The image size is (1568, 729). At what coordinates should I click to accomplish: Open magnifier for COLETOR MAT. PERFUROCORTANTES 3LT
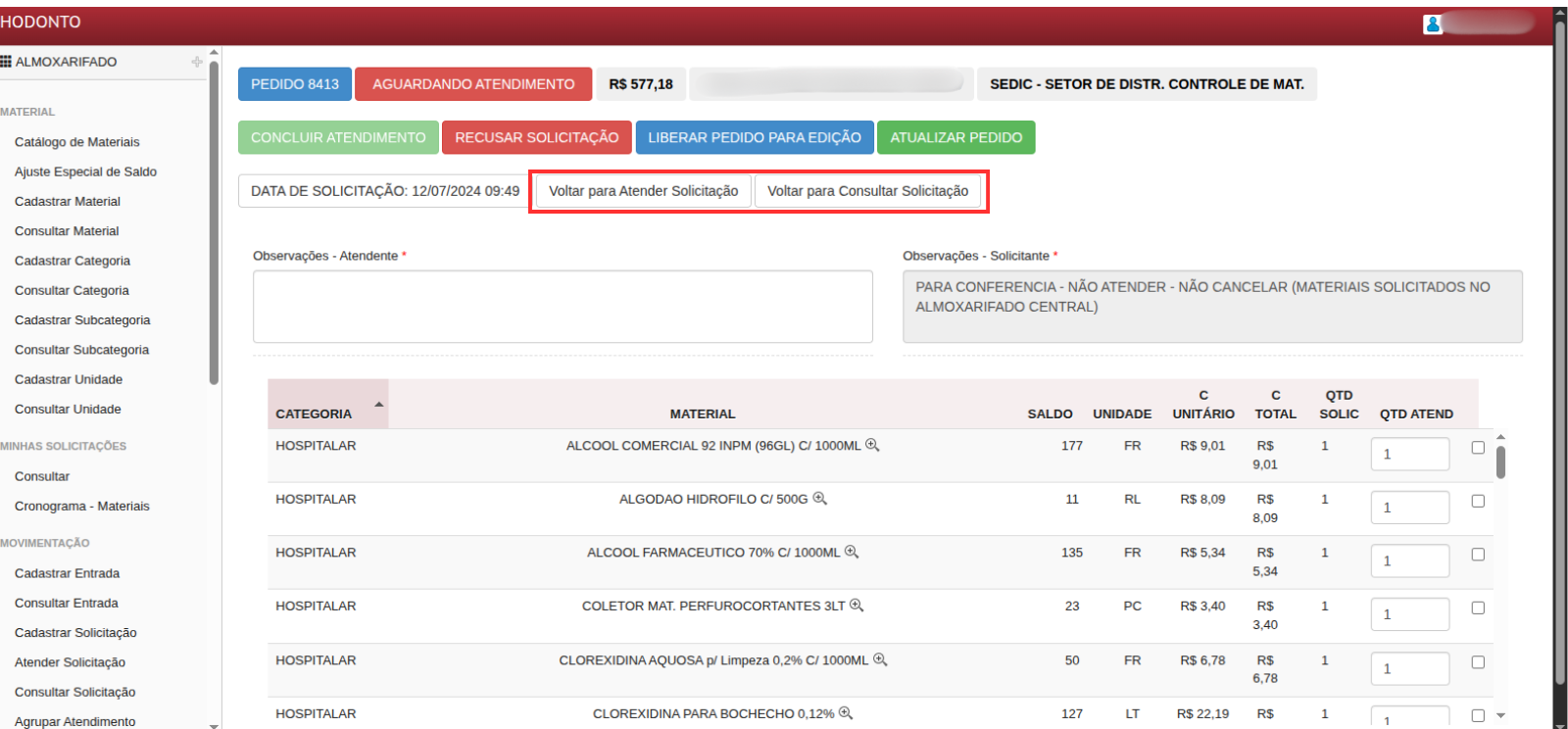pos(856,606)
